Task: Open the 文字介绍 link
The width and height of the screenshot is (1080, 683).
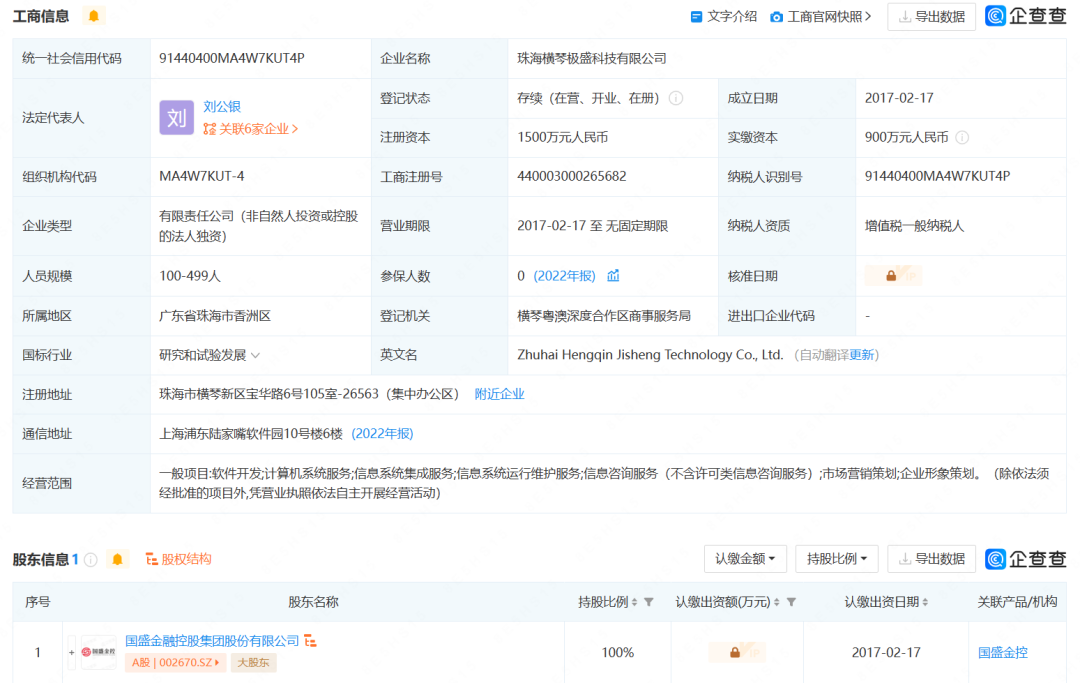Action: coord(723,17)
